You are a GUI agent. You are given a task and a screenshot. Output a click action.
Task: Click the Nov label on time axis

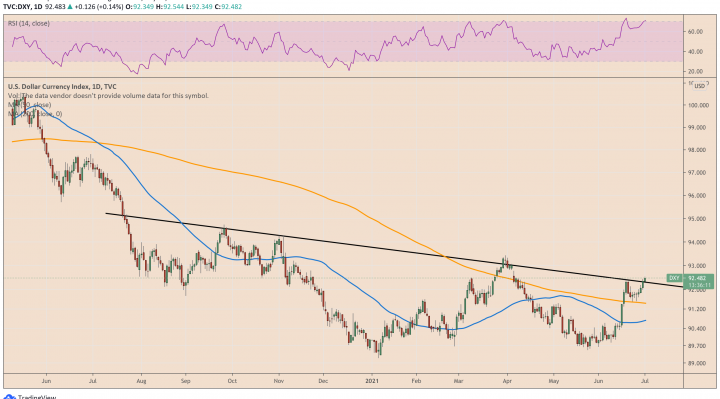278,381
